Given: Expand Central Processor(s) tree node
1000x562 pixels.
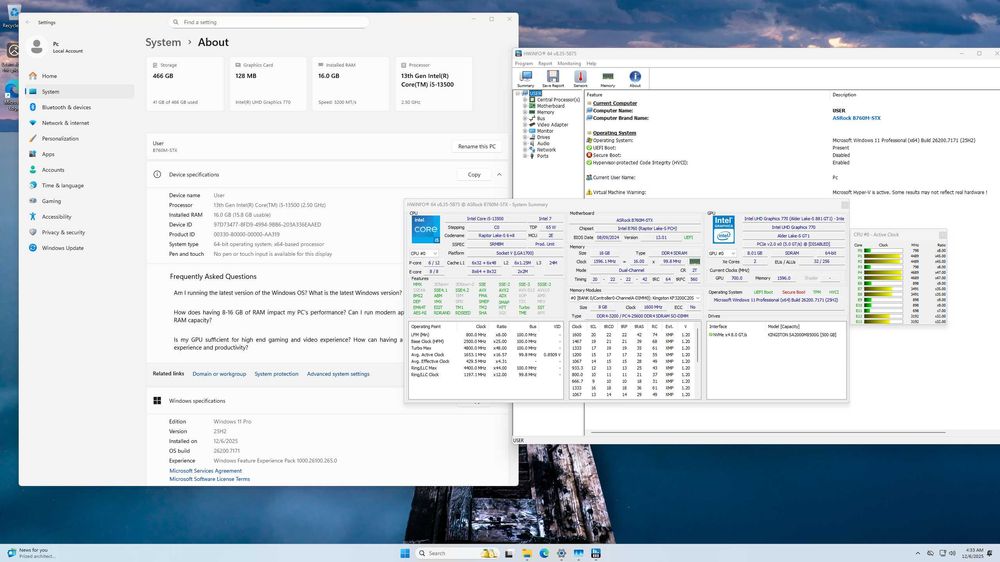Looking at the screenshot, I should pyautogui.click(x=525, y=100).
